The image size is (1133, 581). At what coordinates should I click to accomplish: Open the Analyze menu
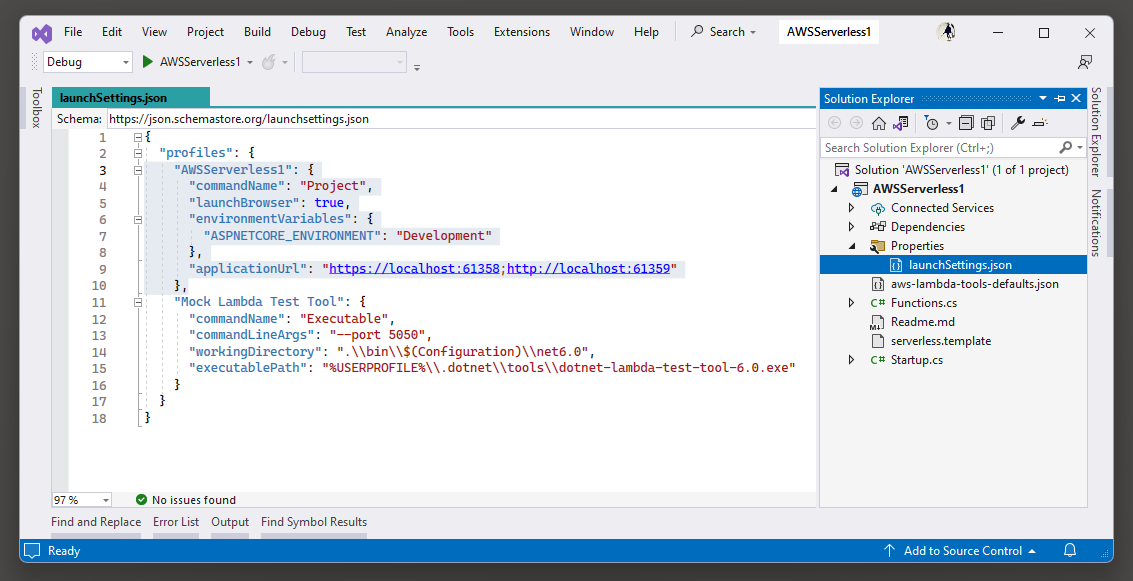[x=406, y=32]
